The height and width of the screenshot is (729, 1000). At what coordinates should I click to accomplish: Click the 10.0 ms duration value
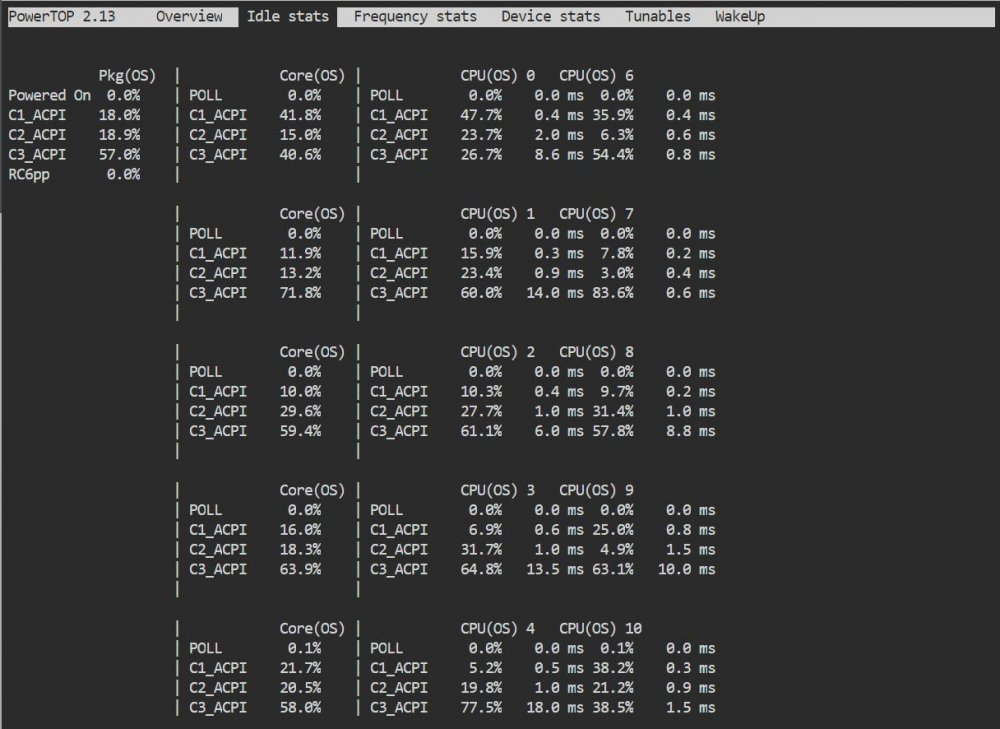(687, 570)
